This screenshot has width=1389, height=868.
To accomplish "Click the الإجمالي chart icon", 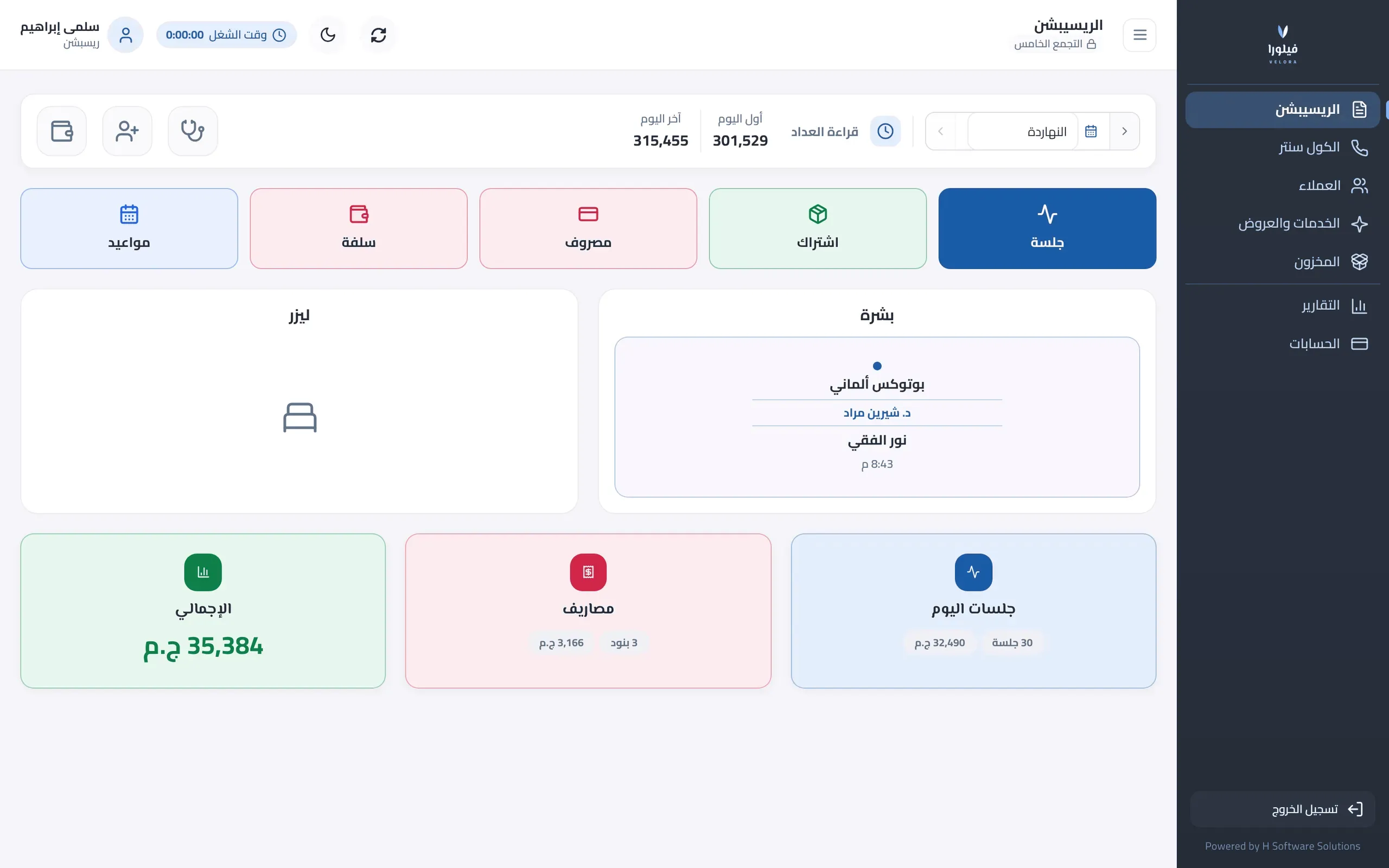I will click(202, 572).
